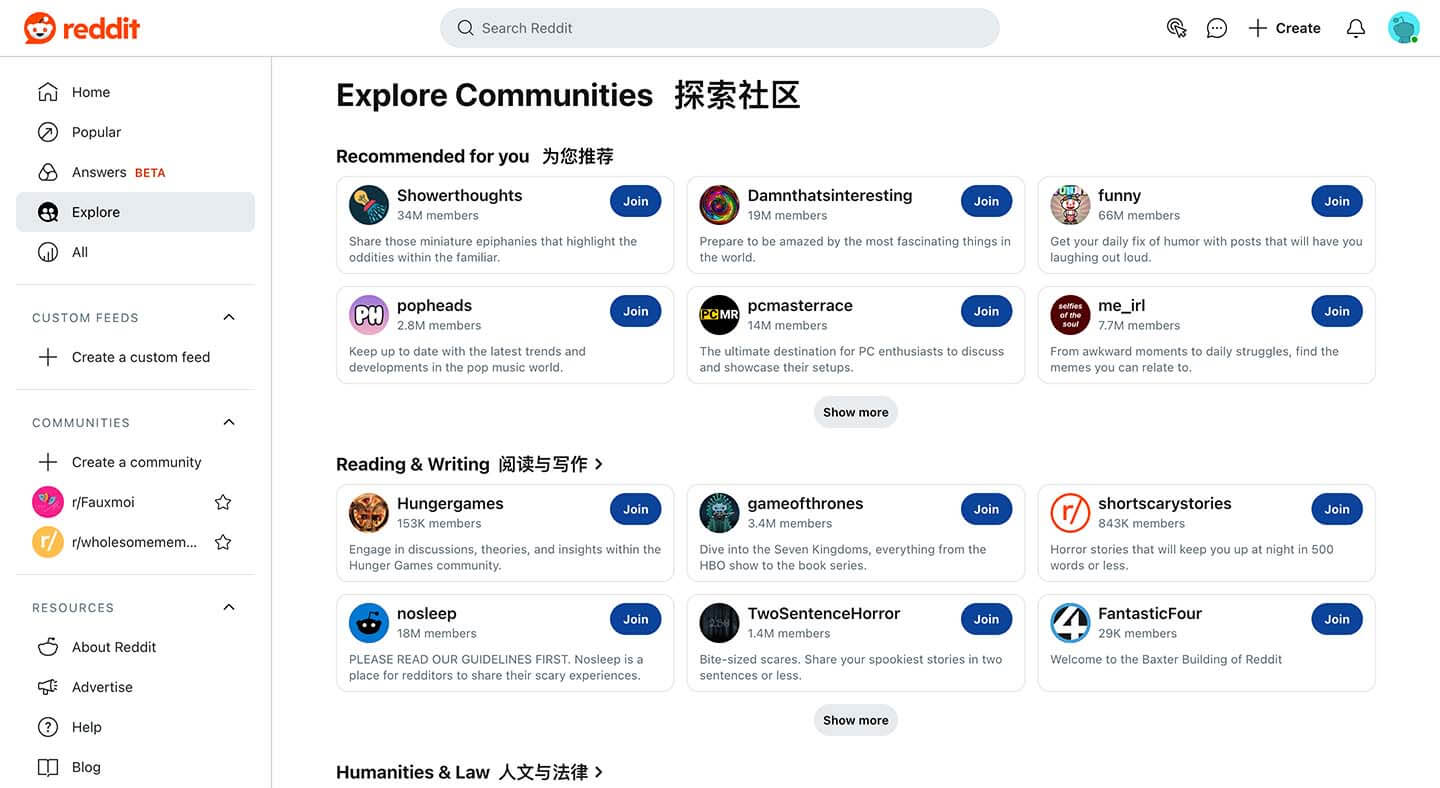Open the Showerthoughts community title
This screenshot has width=1440, height=788.
(x=459, y=196)
